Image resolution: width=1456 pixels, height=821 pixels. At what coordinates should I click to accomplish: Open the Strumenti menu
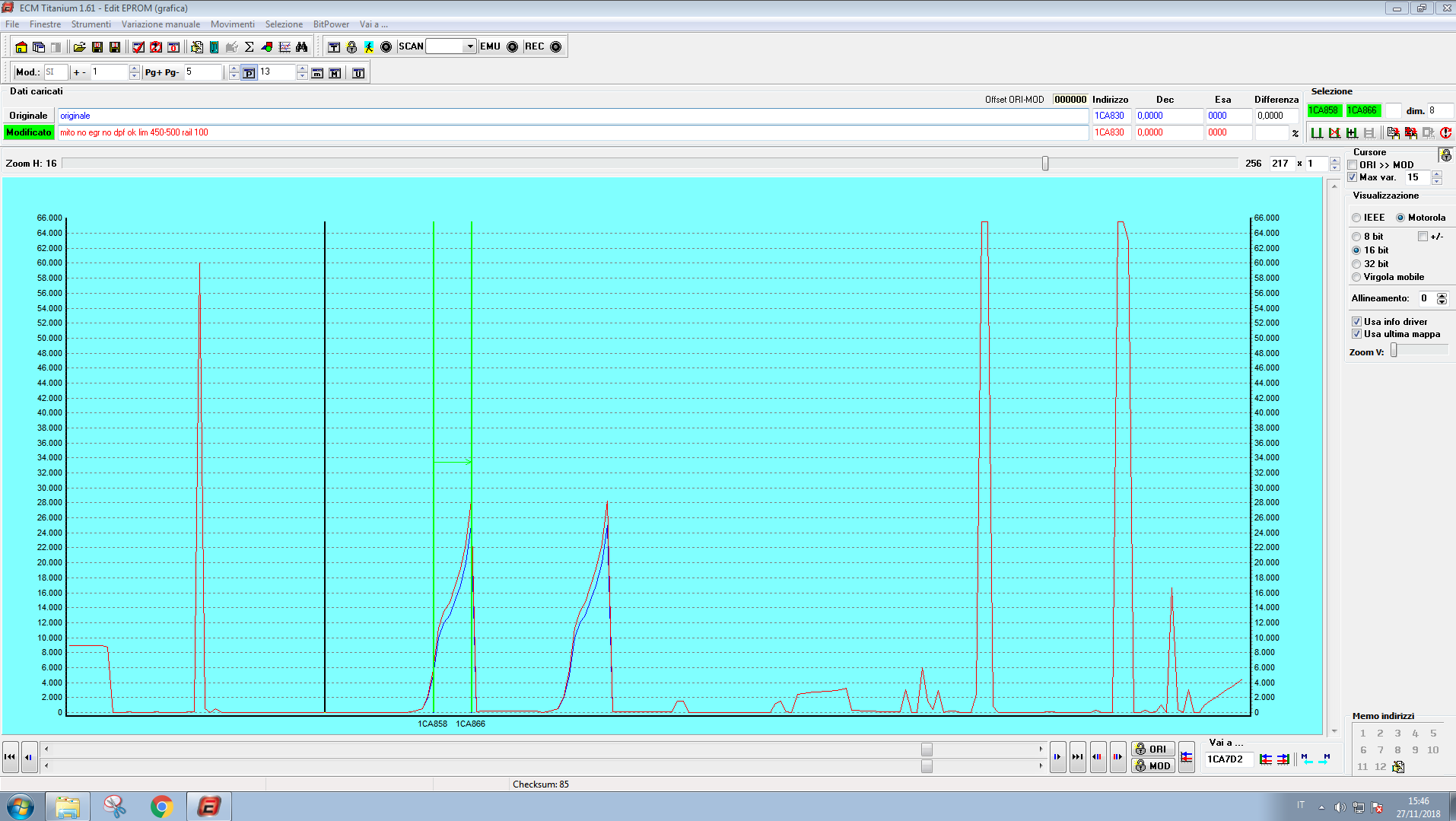point(91,24)
